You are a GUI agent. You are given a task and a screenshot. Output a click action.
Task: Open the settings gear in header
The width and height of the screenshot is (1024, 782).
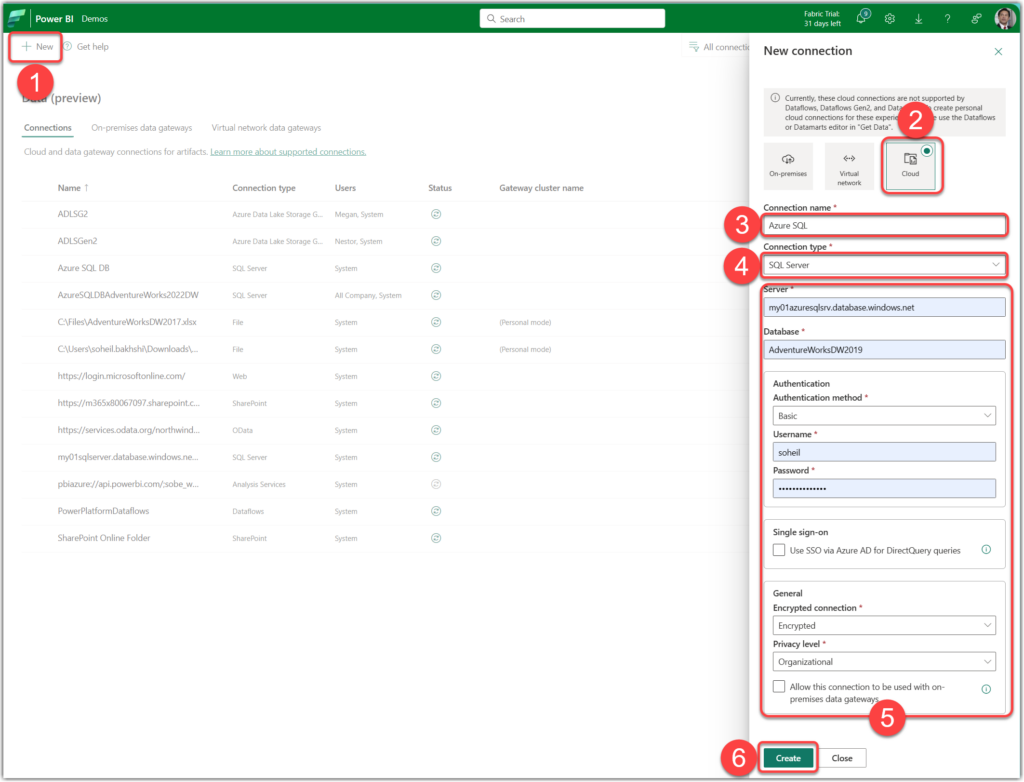coord(889,19)
